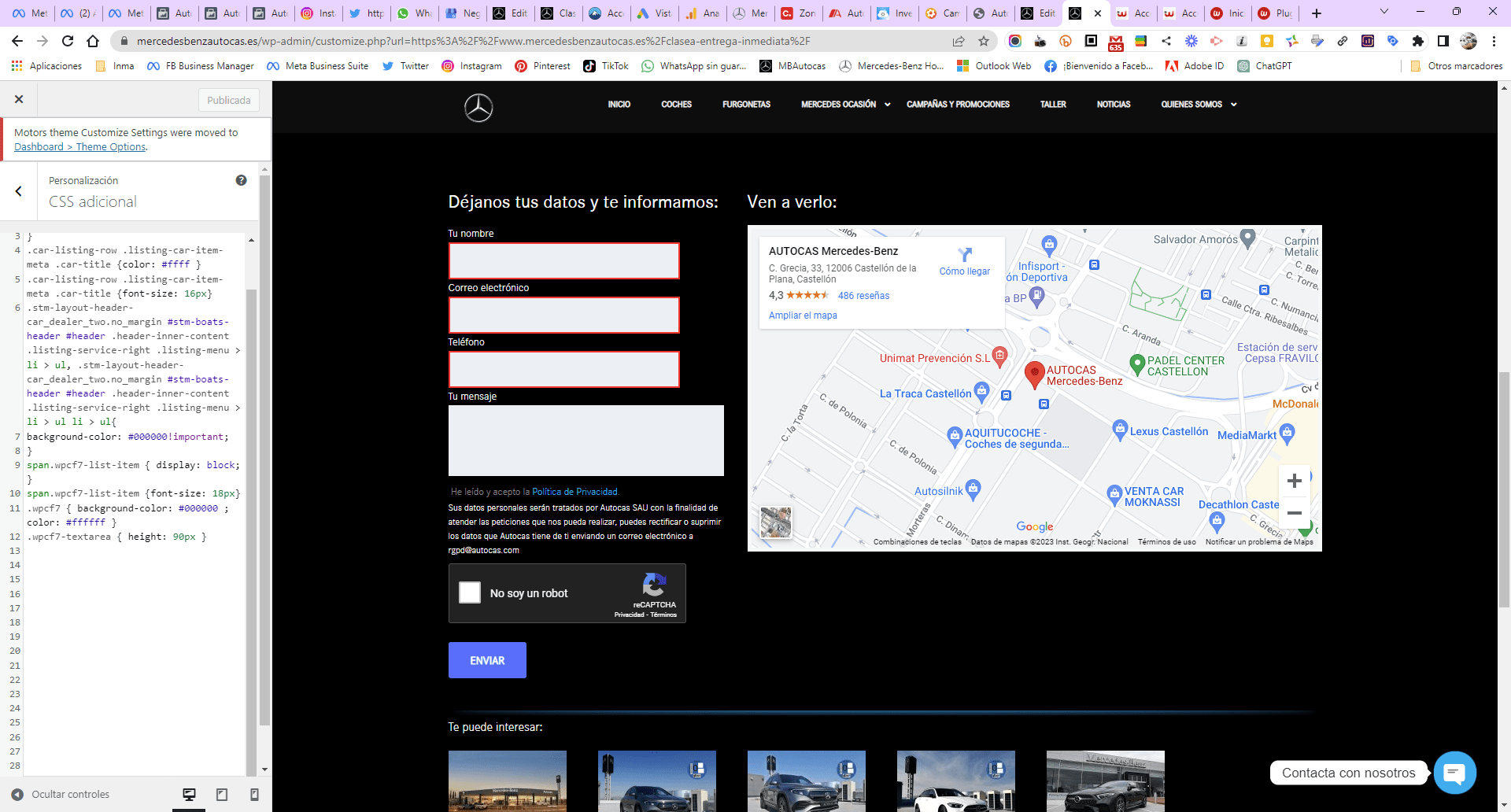
Task: Open TikTok bookmark
Action: click(606, 66)
